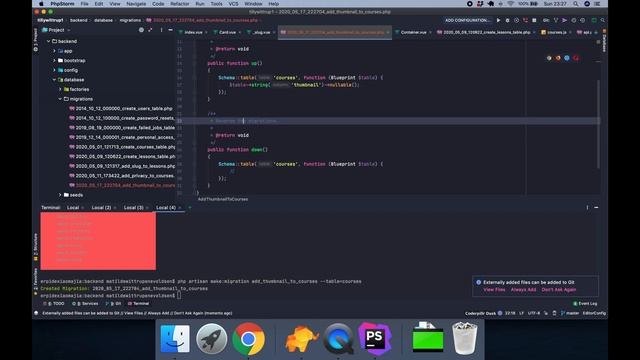Collapse the backend folder in tree
Screen dimensions: 640x360
click(x=49, y=41)
